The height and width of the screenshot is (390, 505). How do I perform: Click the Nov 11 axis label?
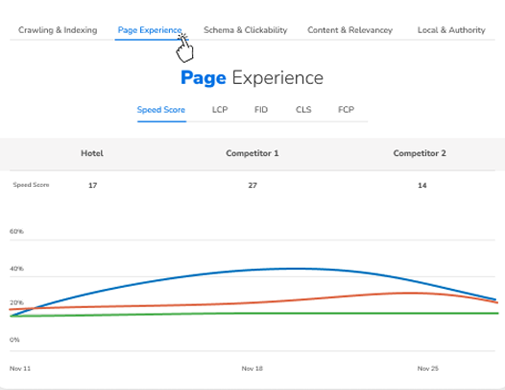pos(20,368)
